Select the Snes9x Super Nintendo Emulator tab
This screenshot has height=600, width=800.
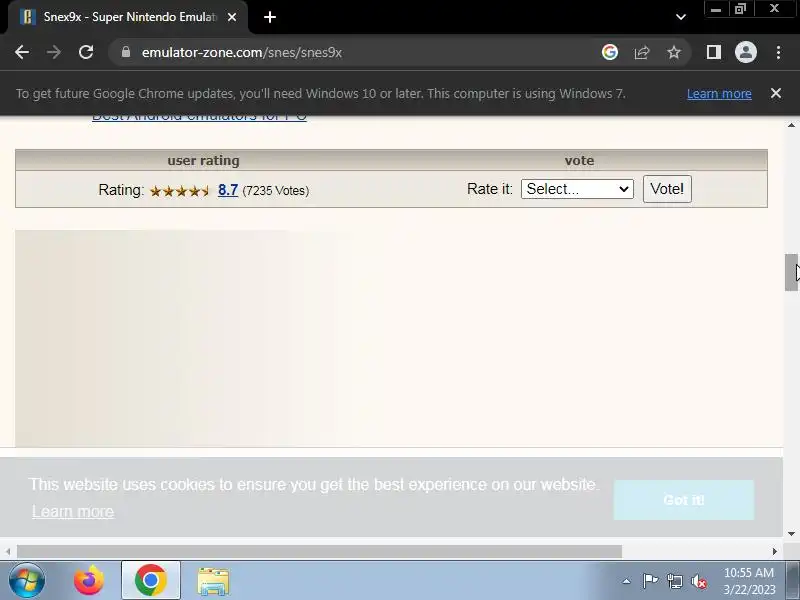click(x=128, y=17)
